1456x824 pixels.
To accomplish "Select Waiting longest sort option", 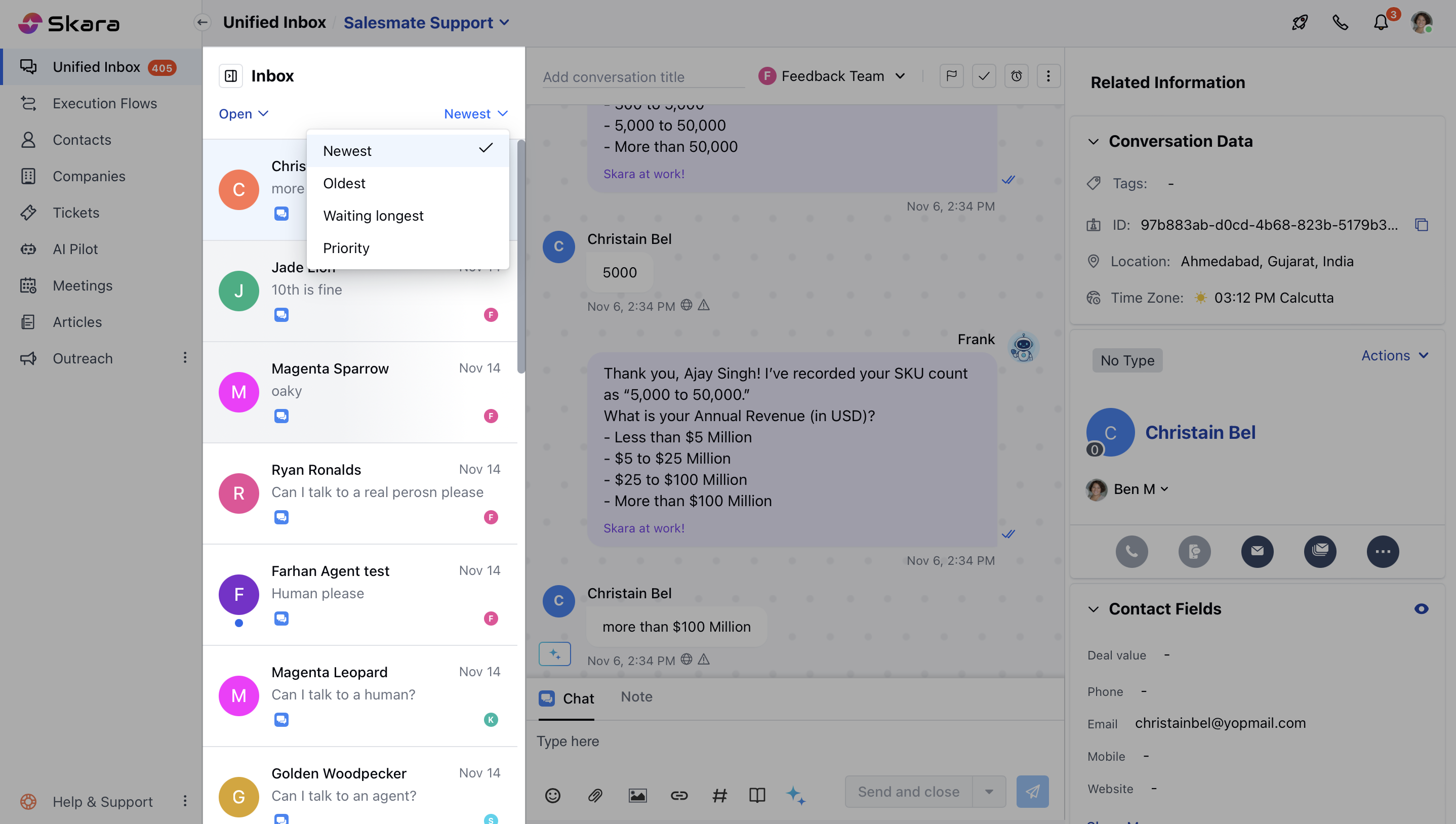I will (x=373, y=216).
